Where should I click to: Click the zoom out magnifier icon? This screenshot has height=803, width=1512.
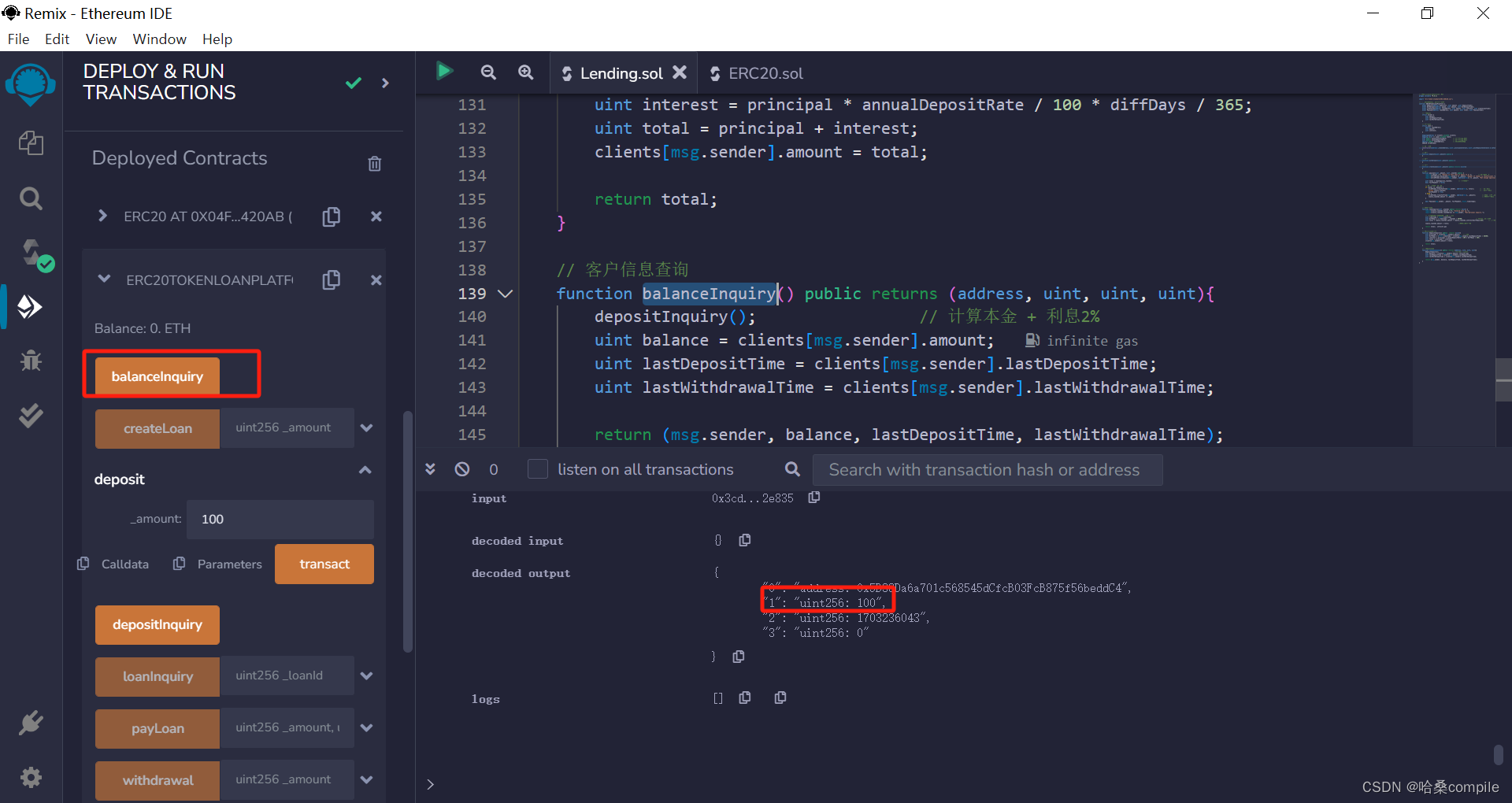click(x=488, y=72)
